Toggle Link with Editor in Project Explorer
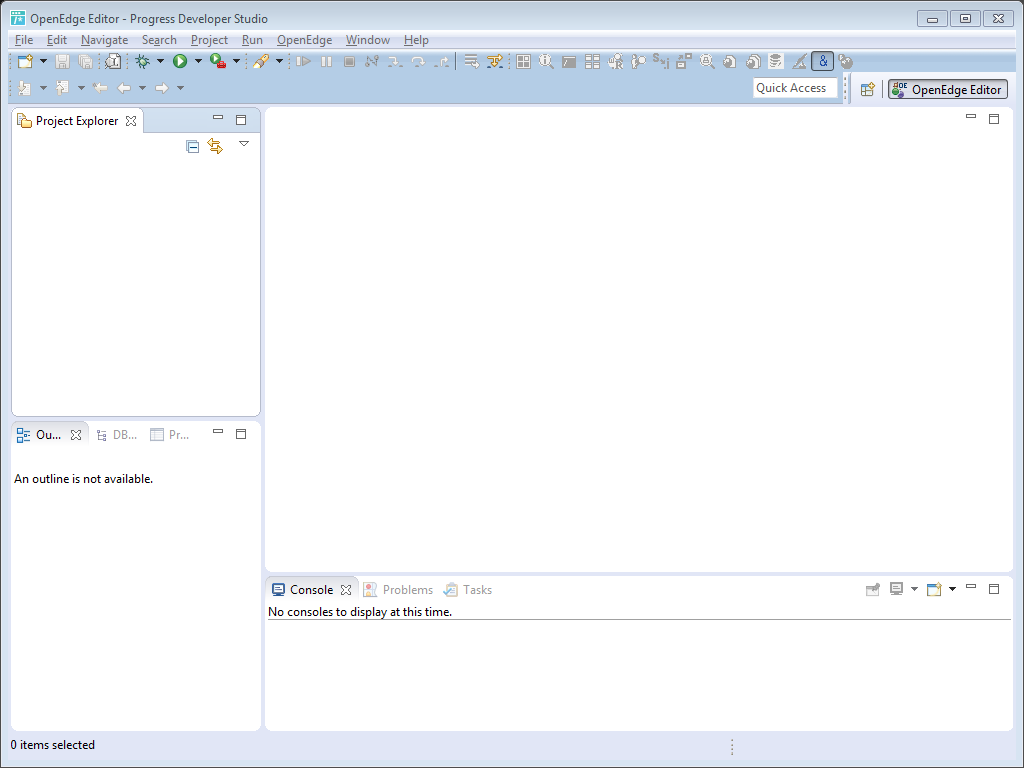1024x768 pixels. coord(215,146)
